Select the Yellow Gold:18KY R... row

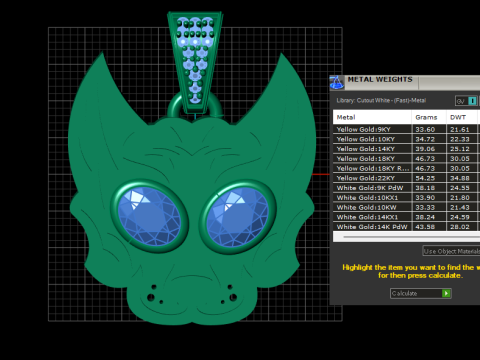pos(406,168)
